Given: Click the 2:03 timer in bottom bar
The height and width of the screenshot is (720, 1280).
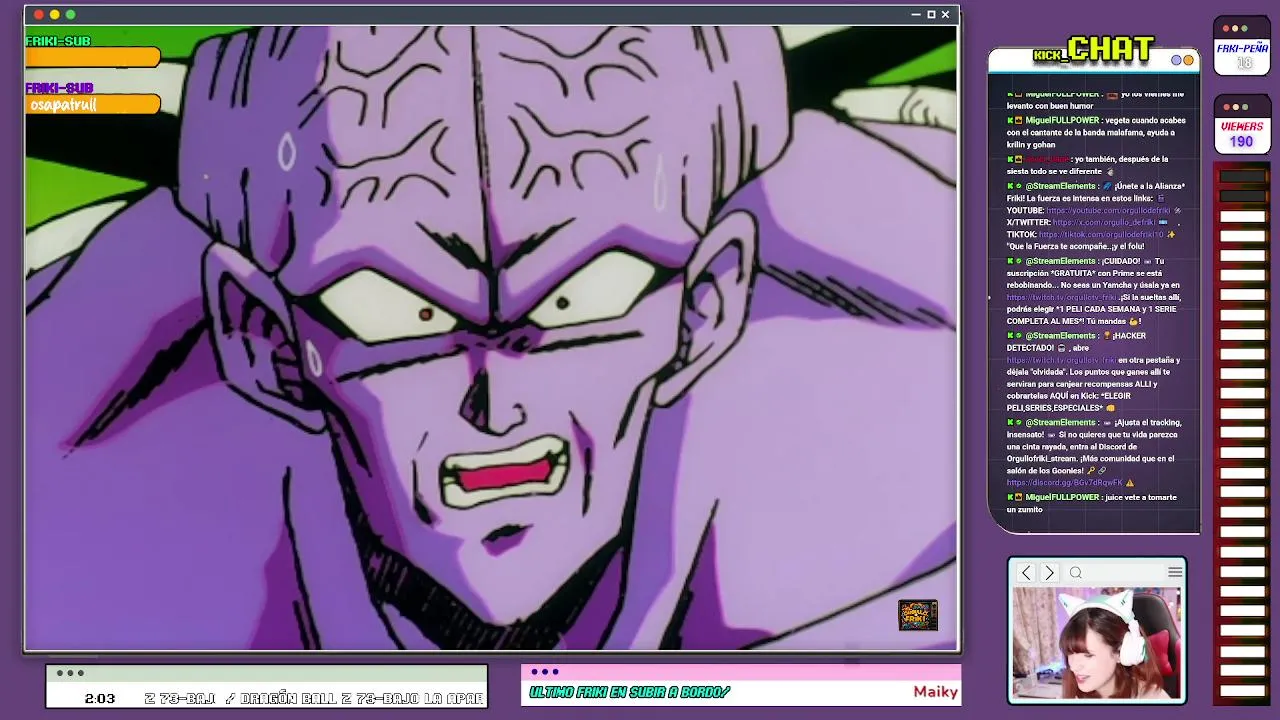Looking at the screenshot, I should point(100,698).
